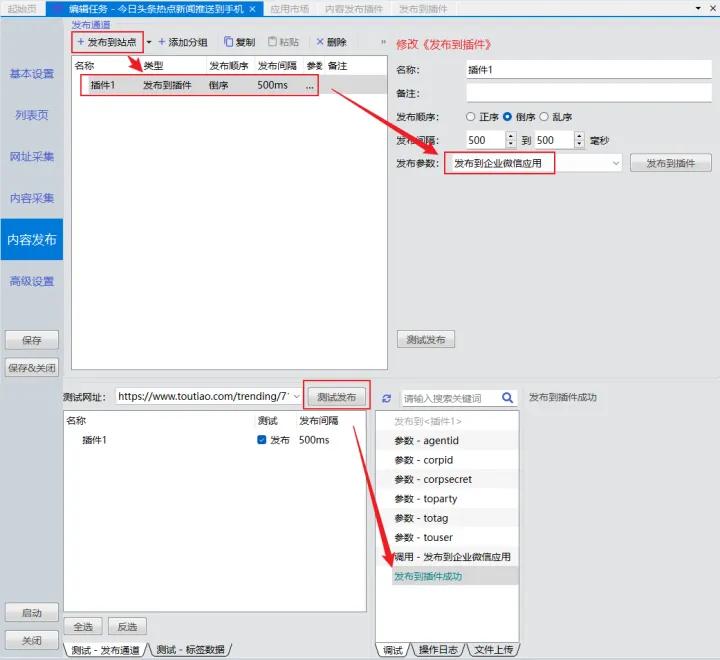
Task: Click the 关闭 button
Action: [x=32, y=640]
